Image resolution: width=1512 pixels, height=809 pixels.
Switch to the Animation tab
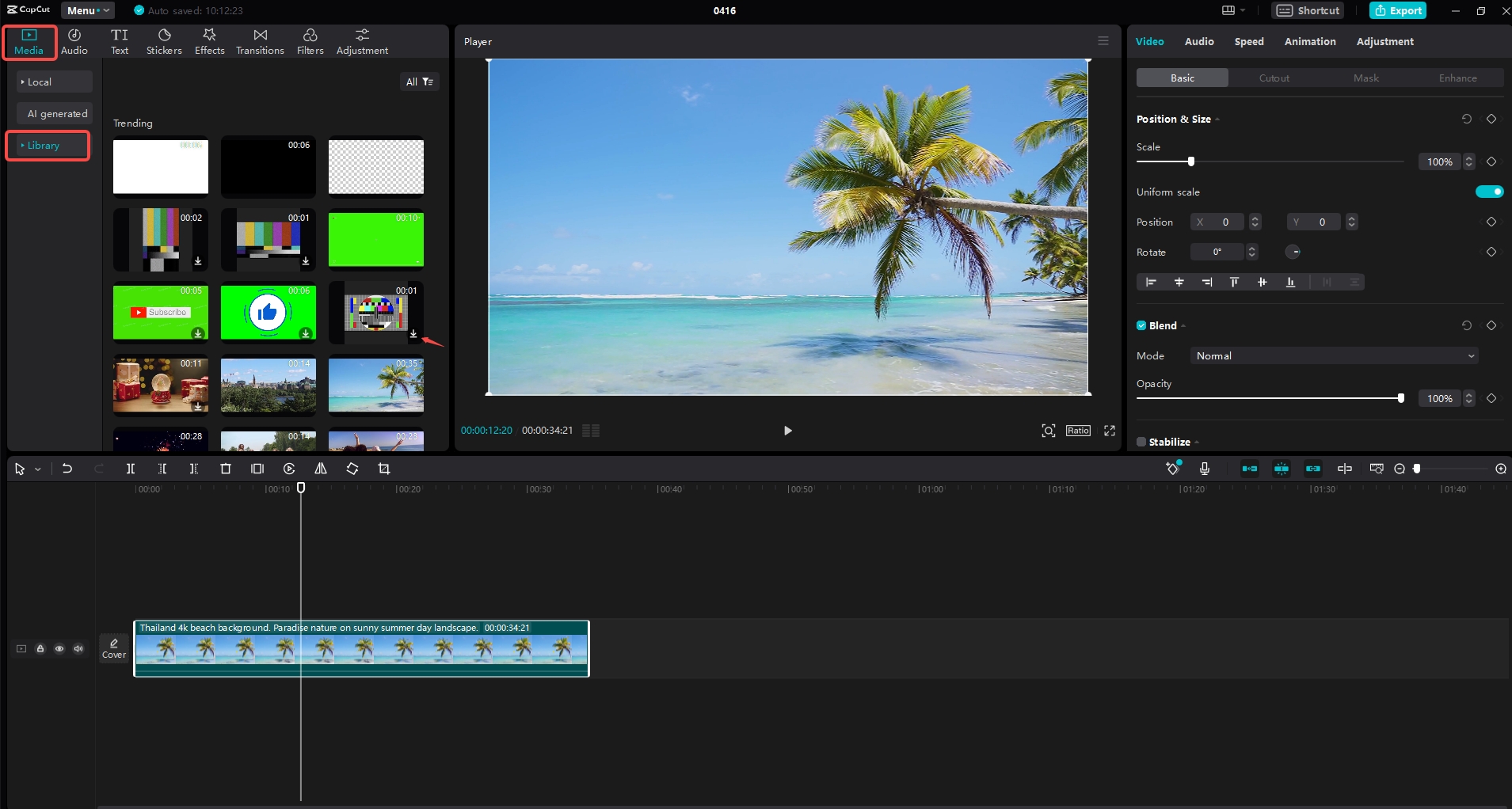coord(1309,41)
